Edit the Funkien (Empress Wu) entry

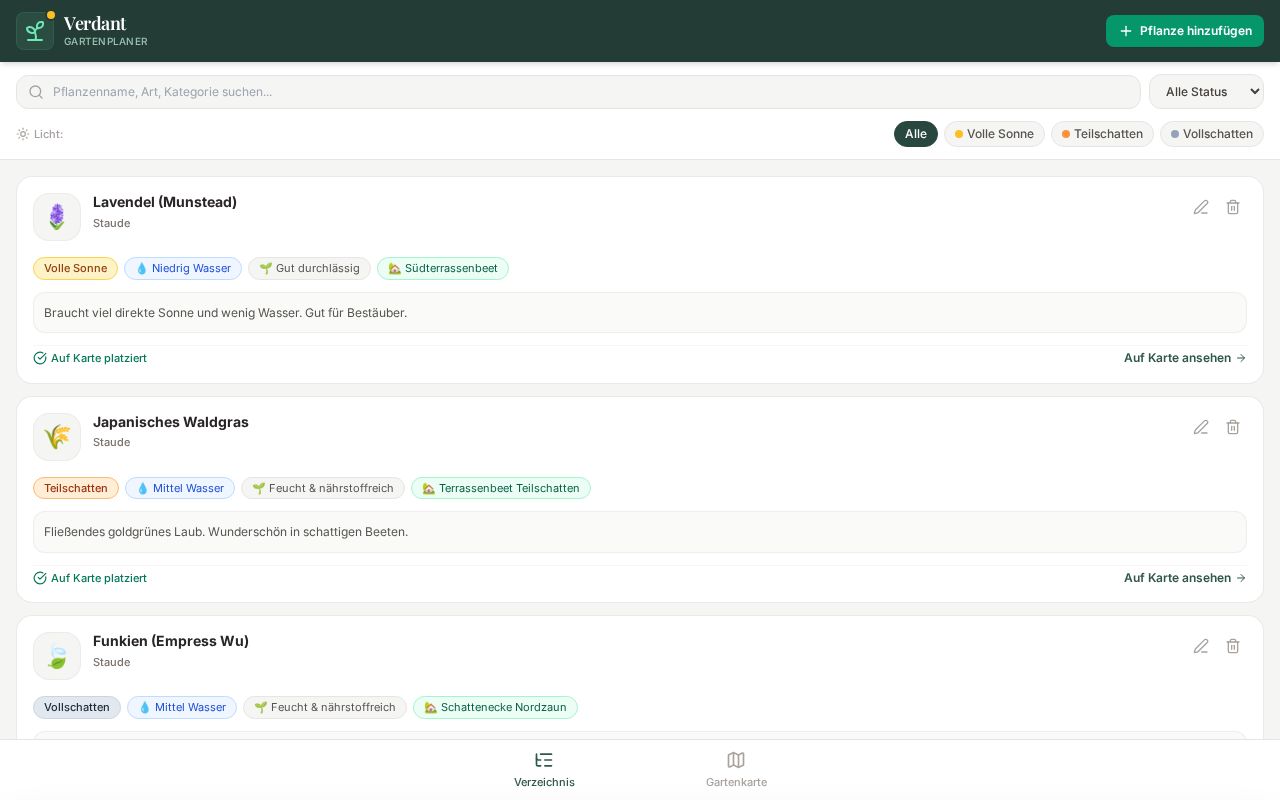tap(1201, 646)
